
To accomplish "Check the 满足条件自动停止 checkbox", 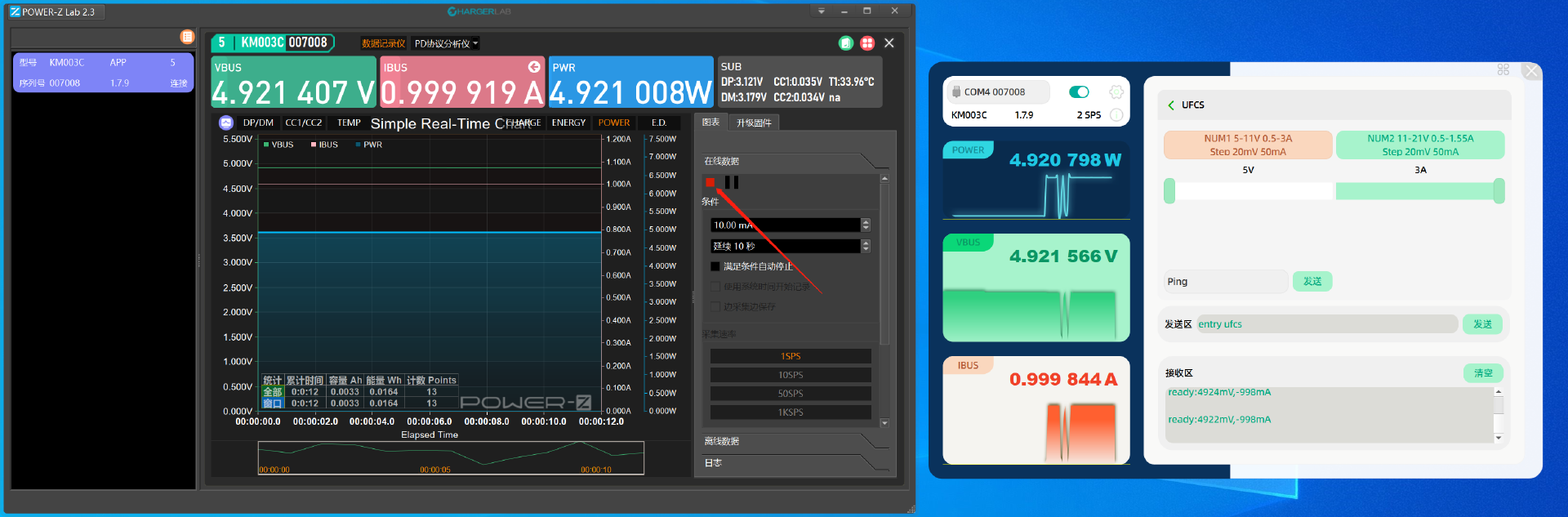I will [x=715, y=266].
